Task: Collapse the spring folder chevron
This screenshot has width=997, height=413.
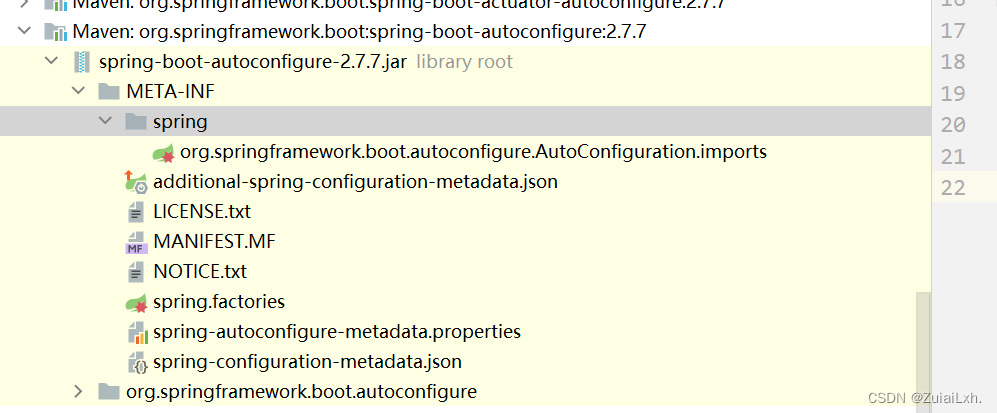Action: [x=105, y=121]
